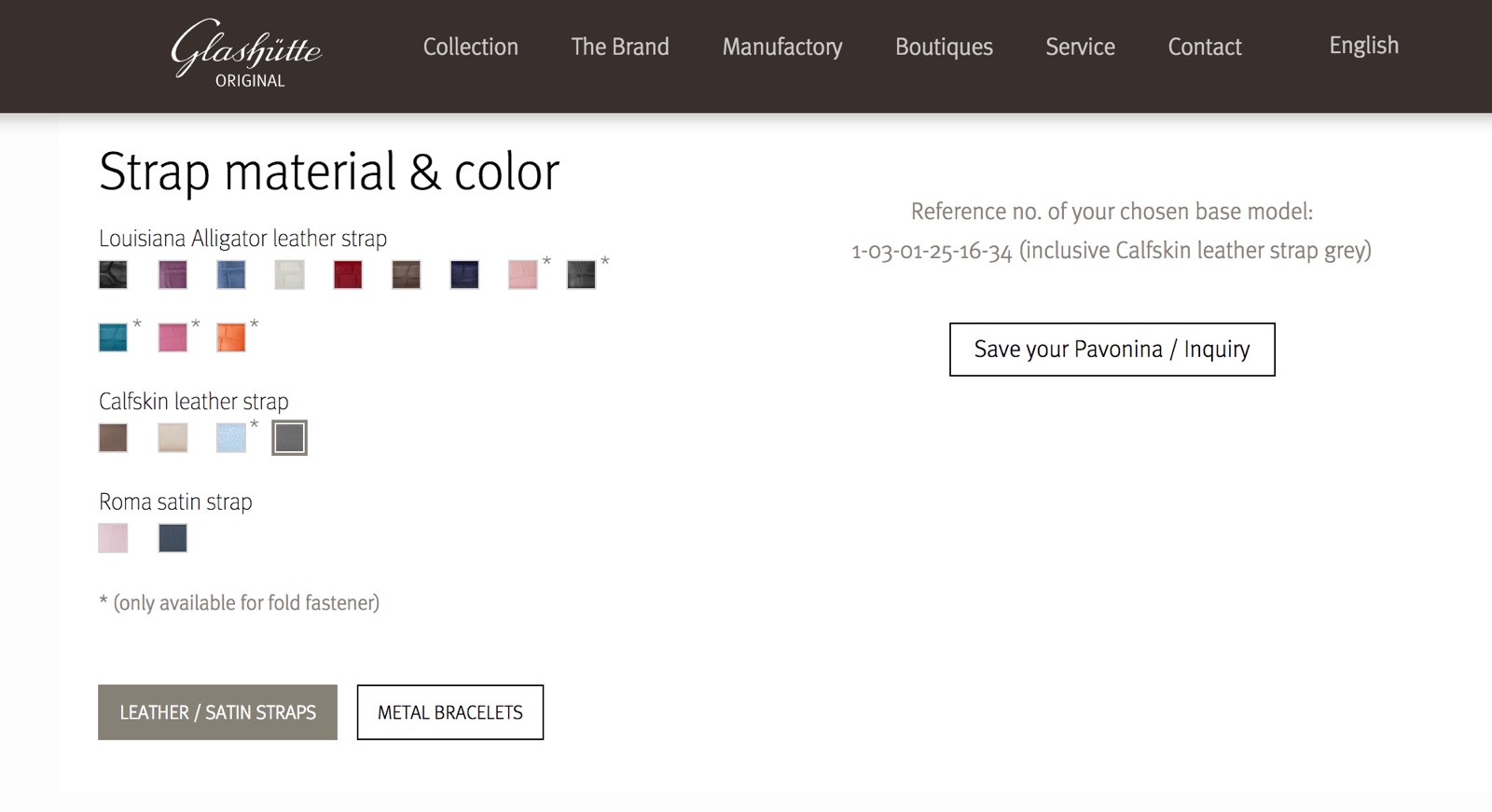Pick the medium blue Alligator strap swatch

click(231, 274)
